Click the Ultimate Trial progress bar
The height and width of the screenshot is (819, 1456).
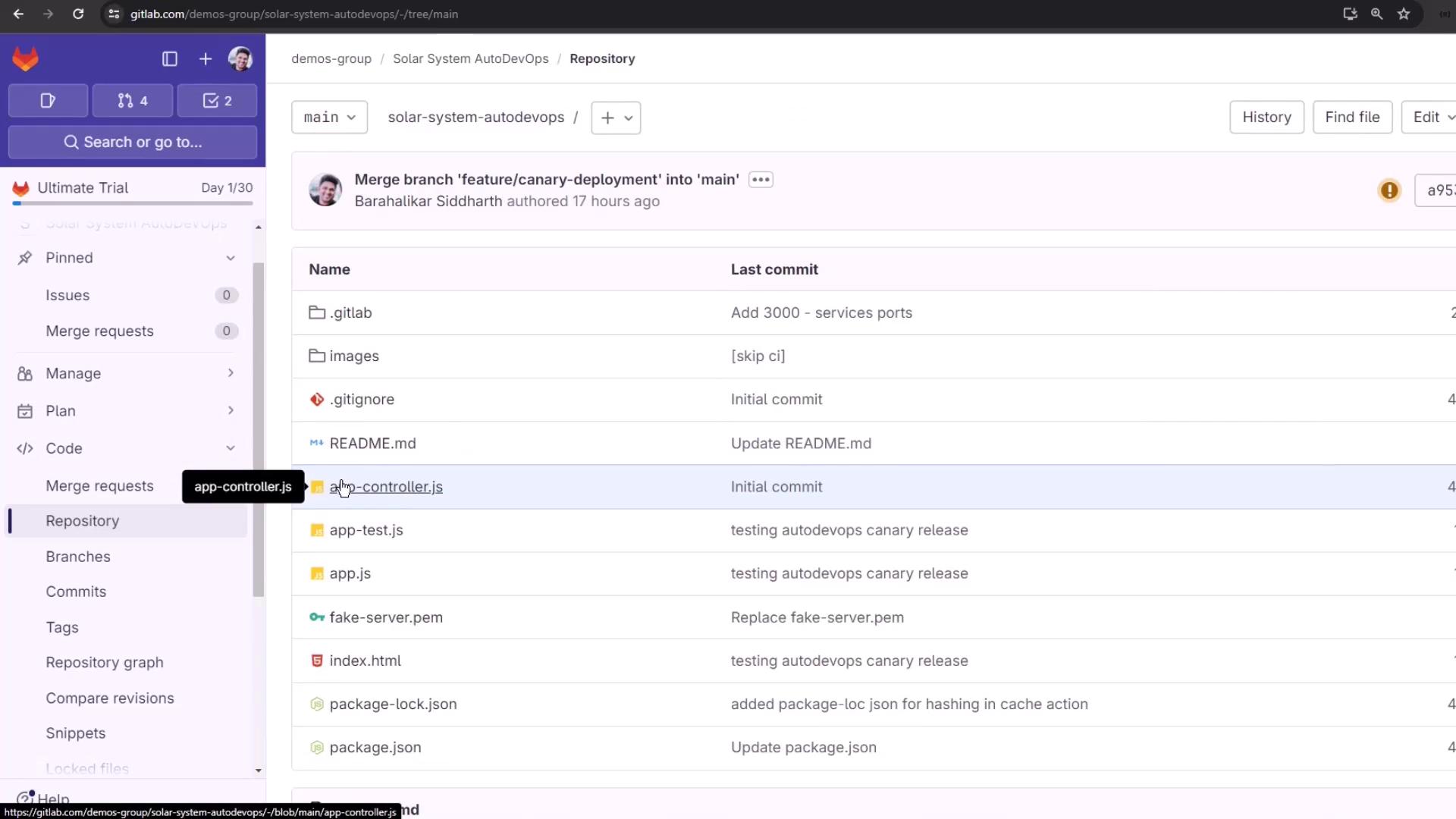click(x=133, y=203)
